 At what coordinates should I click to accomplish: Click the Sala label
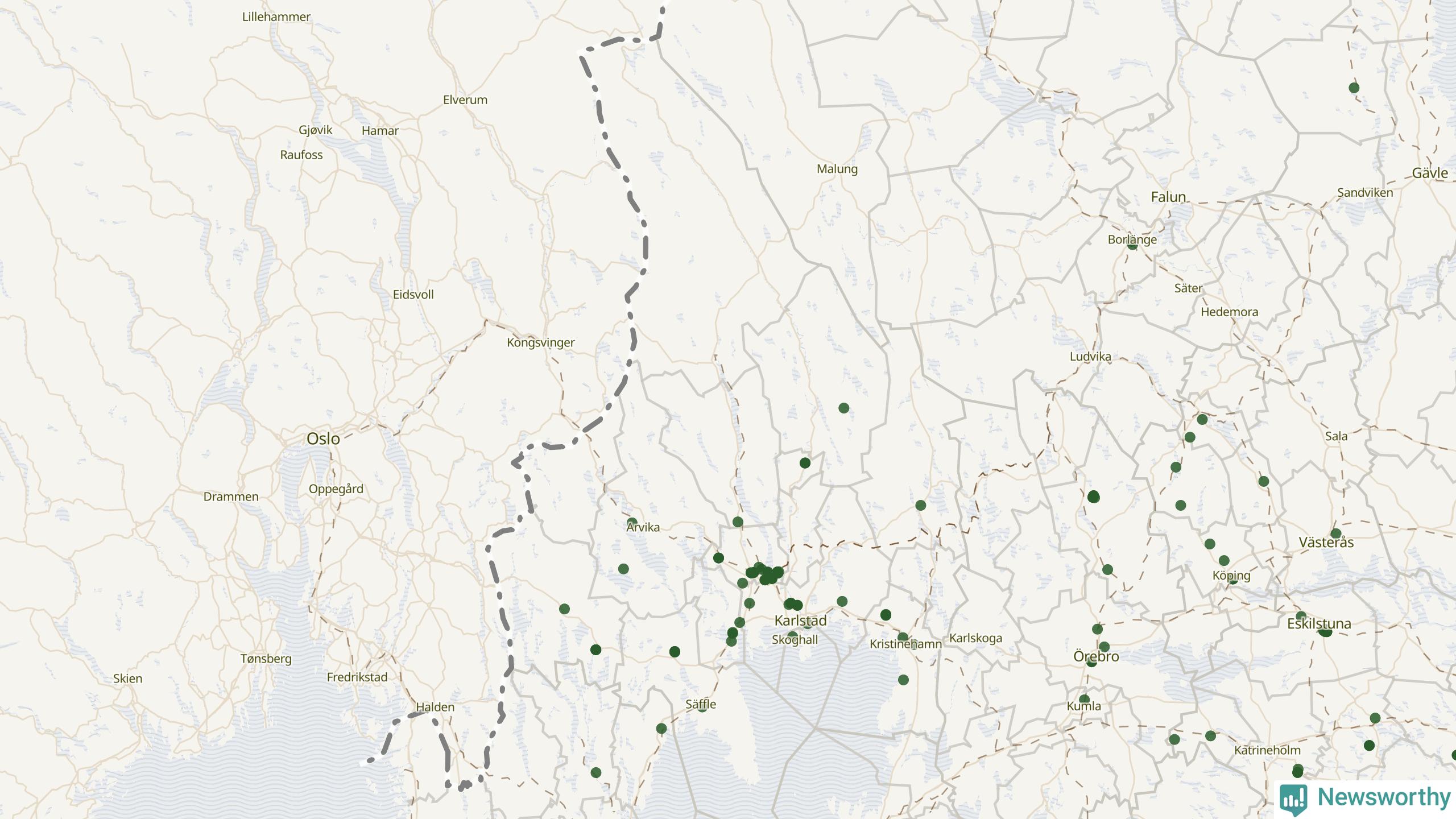pyautogui.click(x=1337, y=437)
